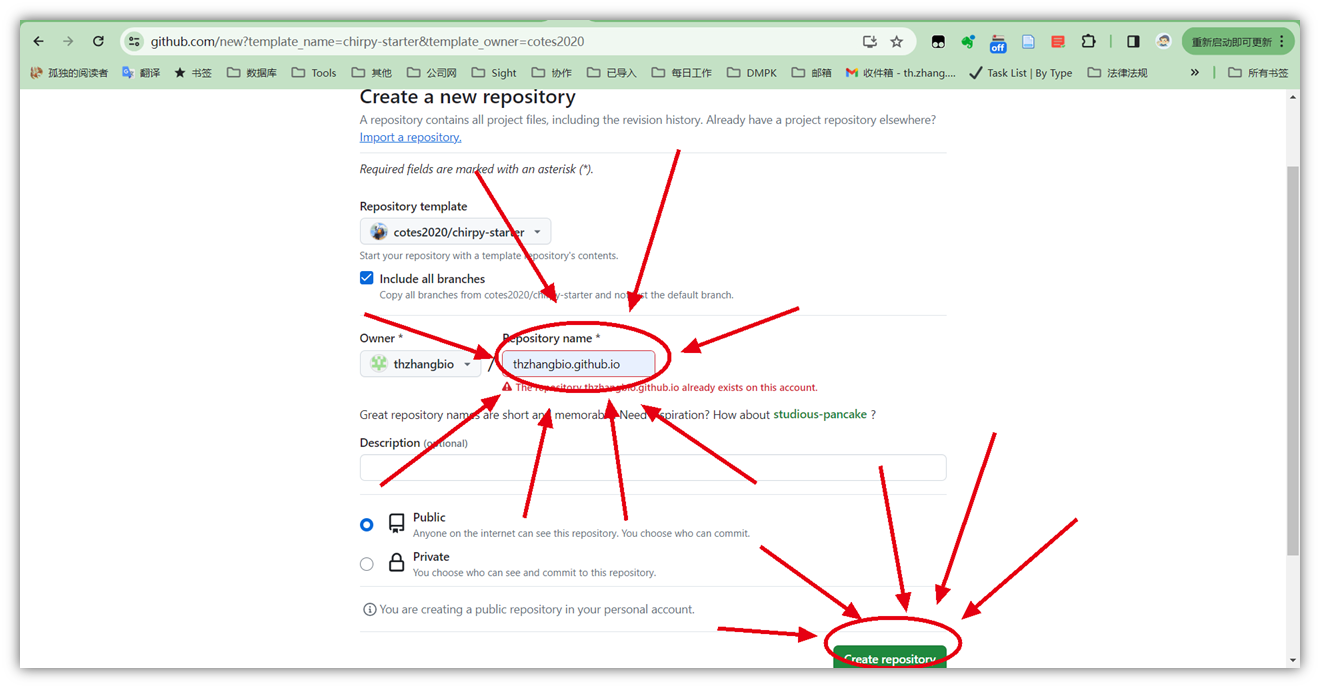Open the black mask extension icon

[938, 41]
